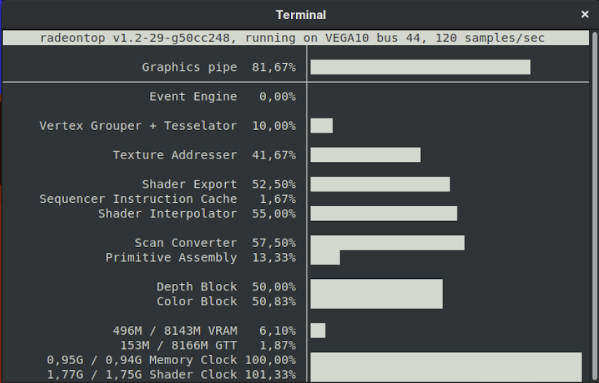Select the 153M / 8166M GTT text
This screenshot has height=383, width=599.
pos(179,345)
